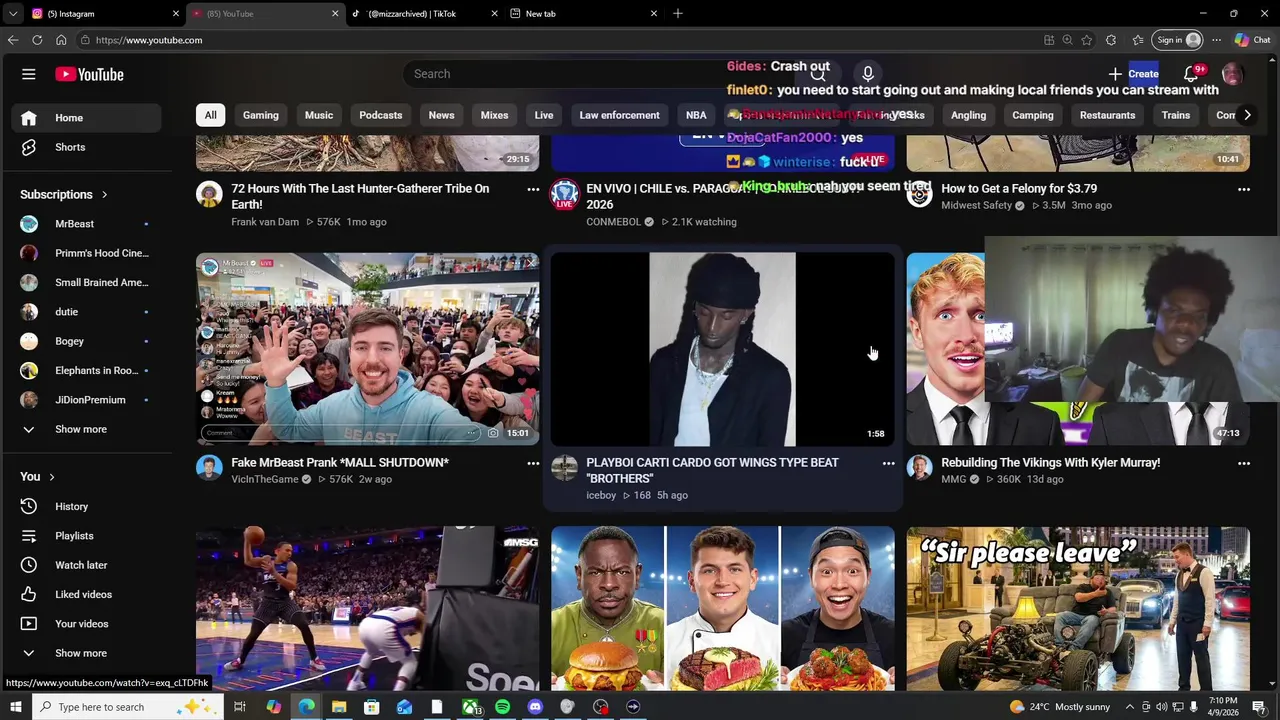This screenshot has width=1280, height=720.
Task: Open dutie subscription channel
Action: [x=86, y=312]
